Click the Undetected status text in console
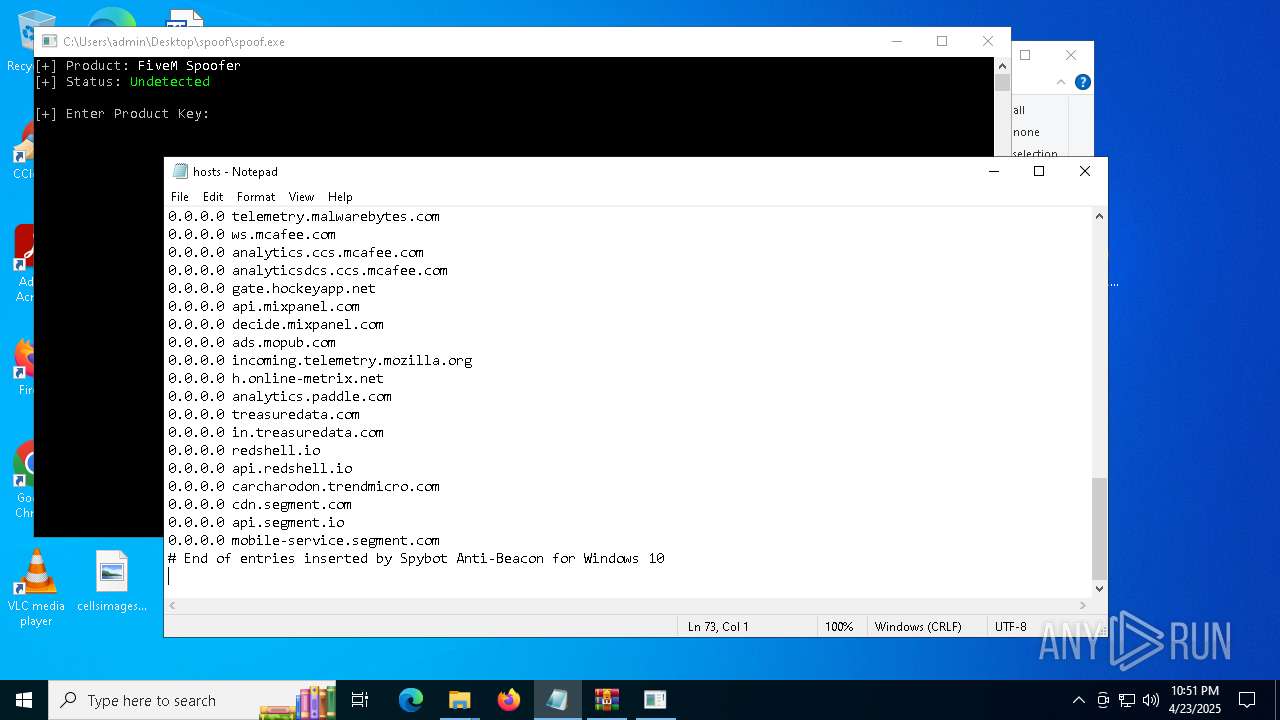Viewport: 1280px width, 720px height. tap(169, 82)
